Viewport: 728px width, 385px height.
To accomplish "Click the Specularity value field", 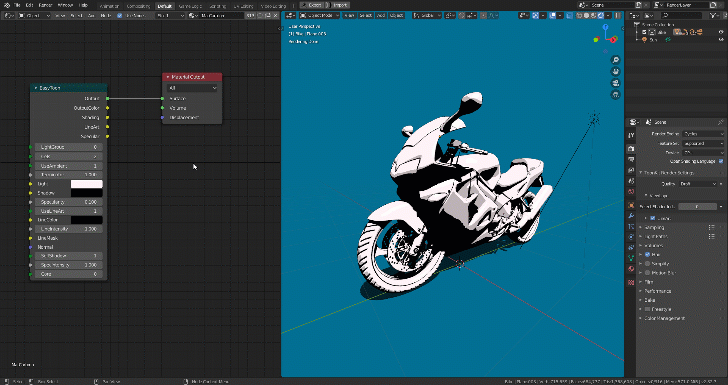I will click(68, 202).
